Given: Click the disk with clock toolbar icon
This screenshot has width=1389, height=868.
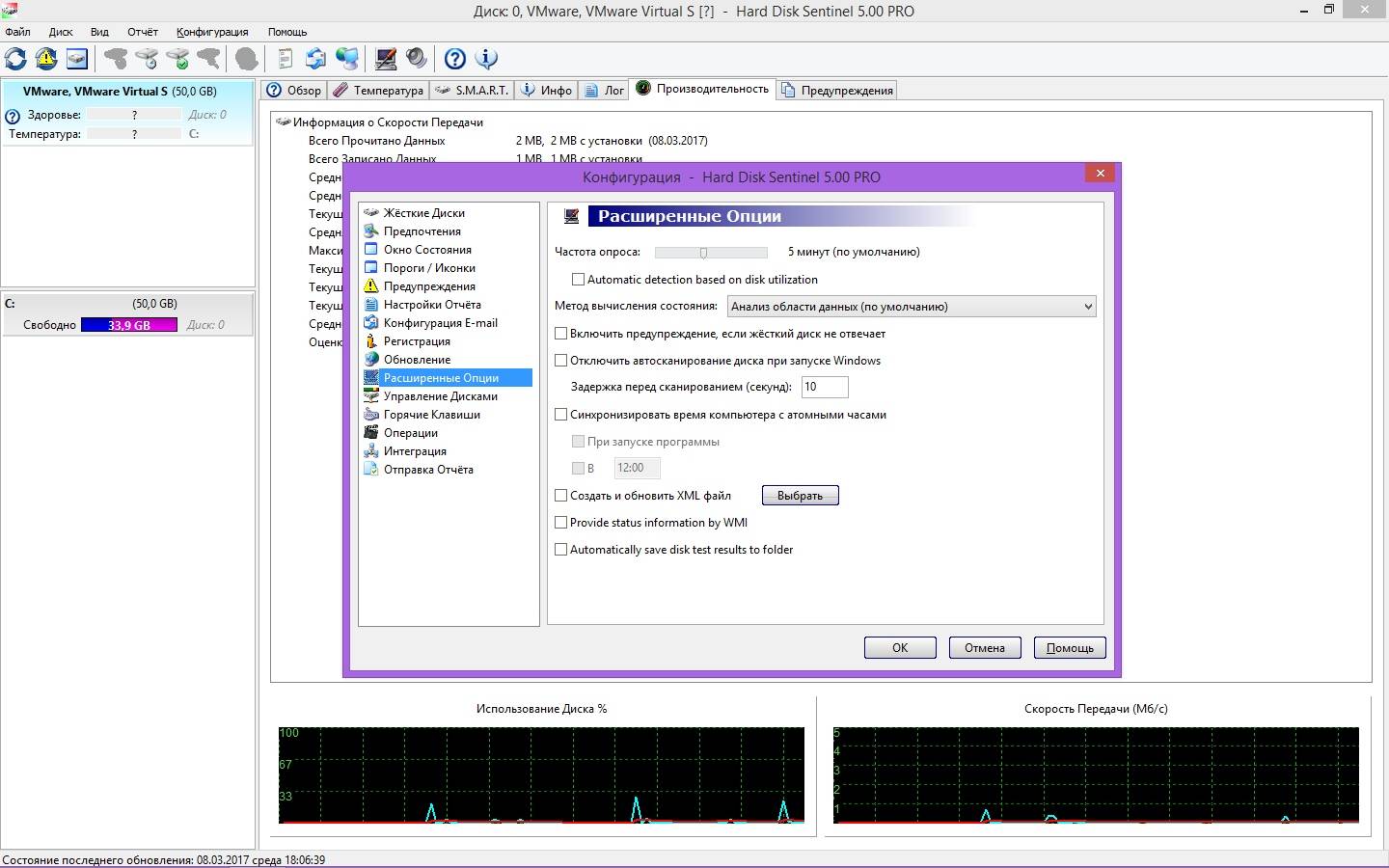Looking at the screenshot, I should [147, 59].
